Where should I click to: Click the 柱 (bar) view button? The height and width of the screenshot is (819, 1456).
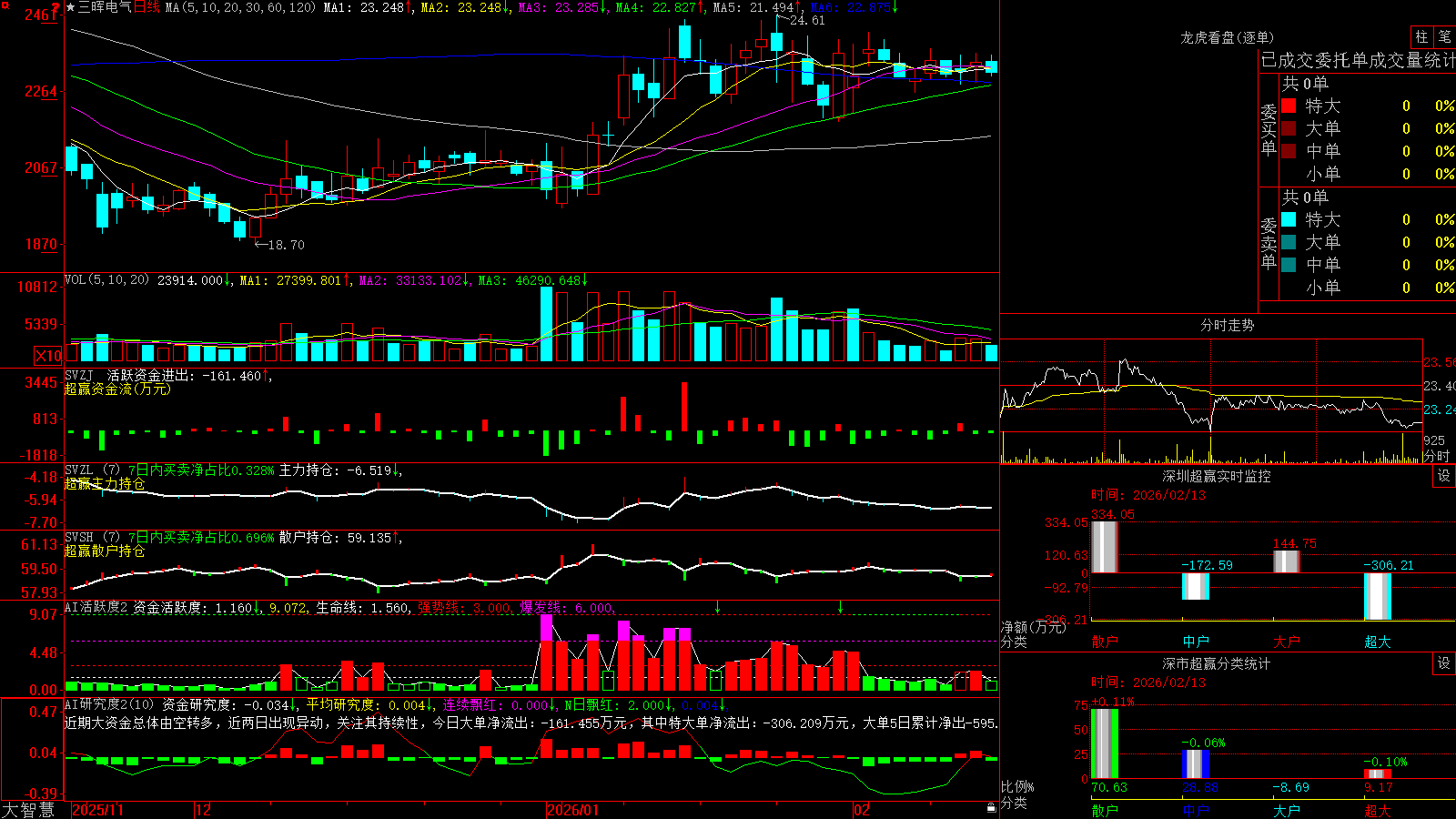tap(1421, 37)
